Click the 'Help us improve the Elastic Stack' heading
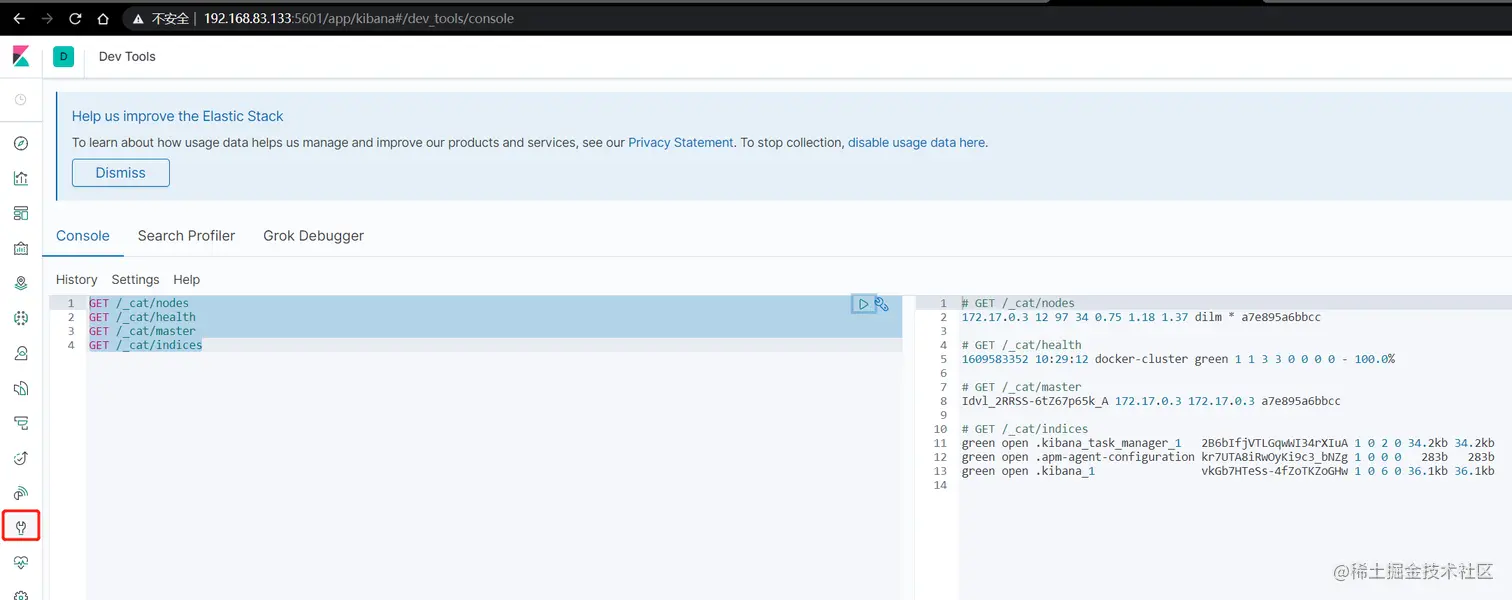1512x600 pixels. pos(178,116)
